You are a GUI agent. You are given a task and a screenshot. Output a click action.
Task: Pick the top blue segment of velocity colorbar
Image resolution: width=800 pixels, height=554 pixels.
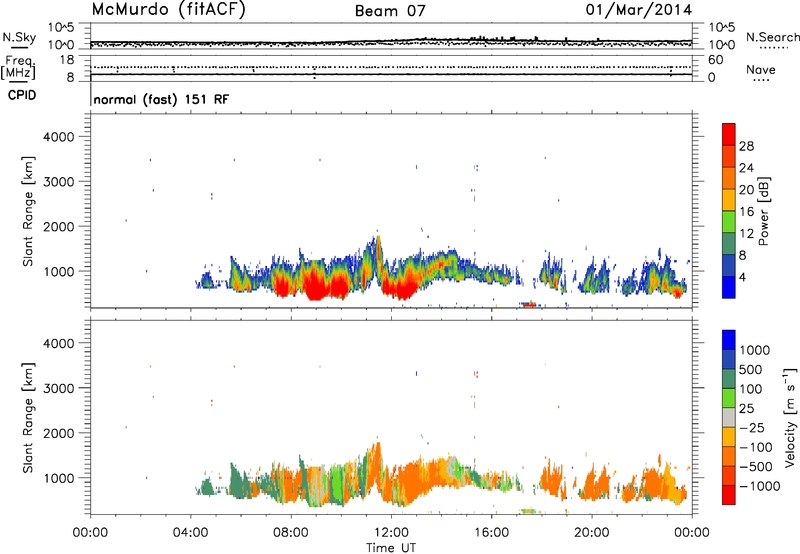(729, 340)
